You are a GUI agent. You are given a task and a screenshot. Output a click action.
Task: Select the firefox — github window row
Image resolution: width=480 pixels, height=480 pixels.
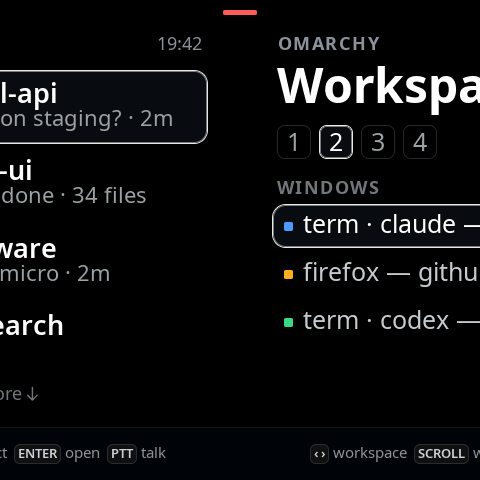click(x=376, y=274)
